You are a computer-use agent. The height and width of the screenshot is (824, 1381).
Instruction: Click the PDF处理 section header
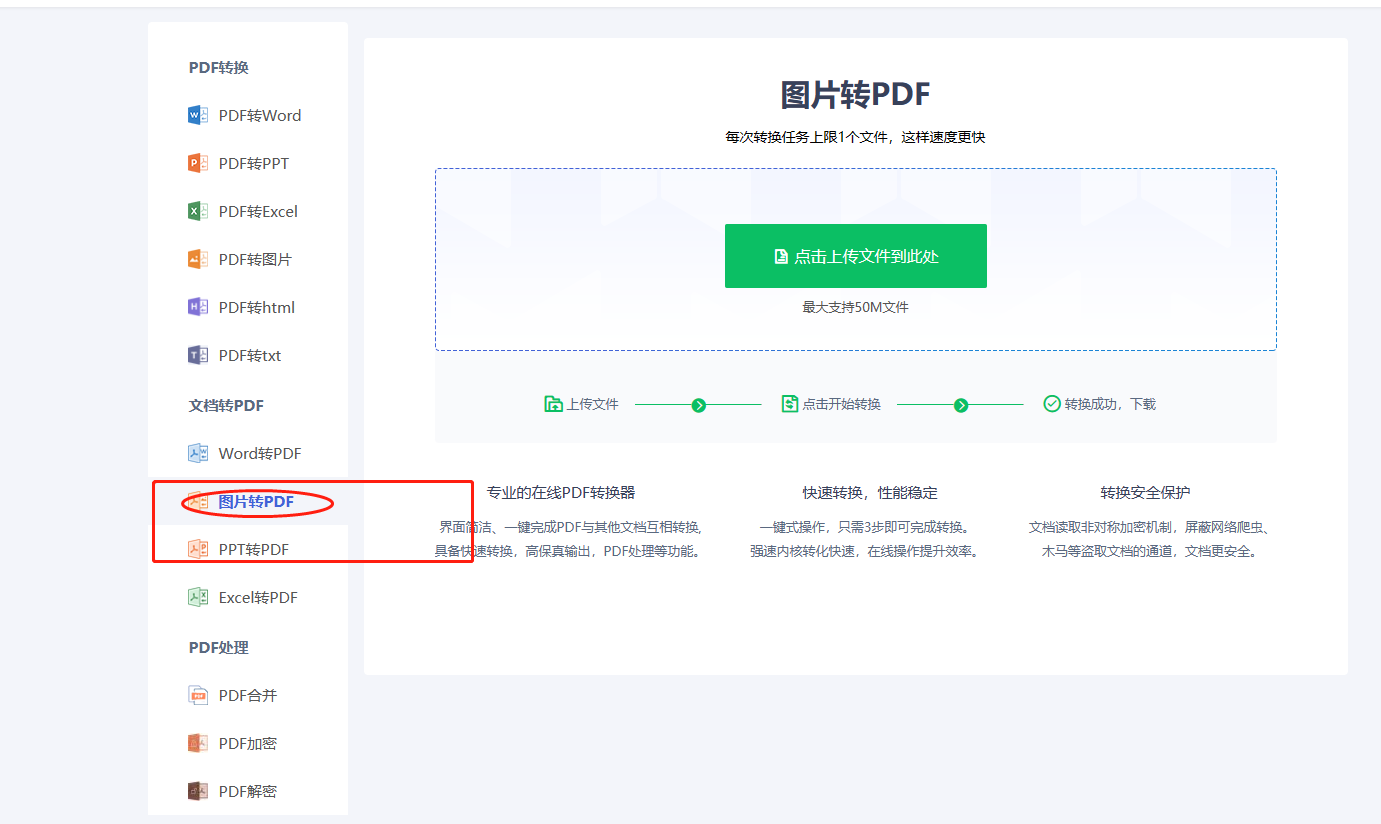(x=219, y=647)
